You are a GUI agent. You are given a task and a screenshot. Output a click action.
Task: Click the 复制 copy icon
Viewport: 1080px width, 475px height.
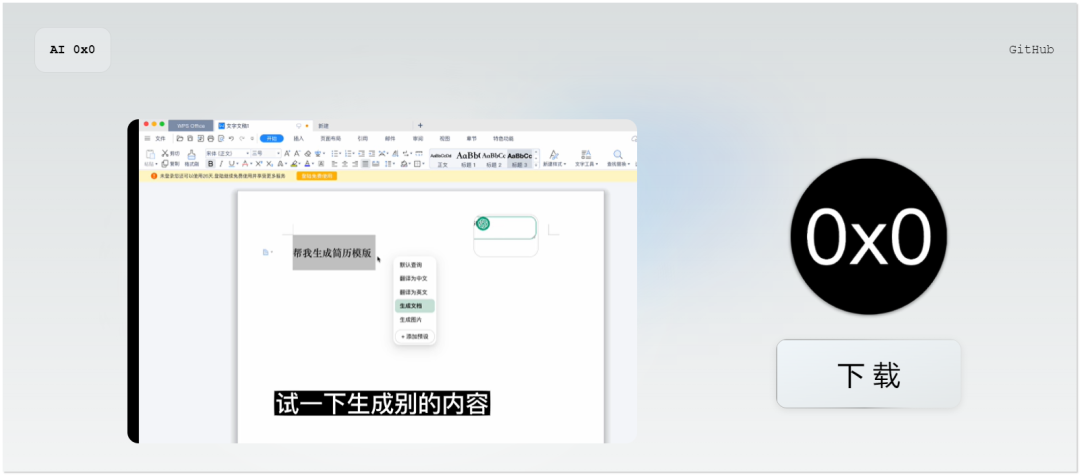pyautogui.click(x=165, y=164)
